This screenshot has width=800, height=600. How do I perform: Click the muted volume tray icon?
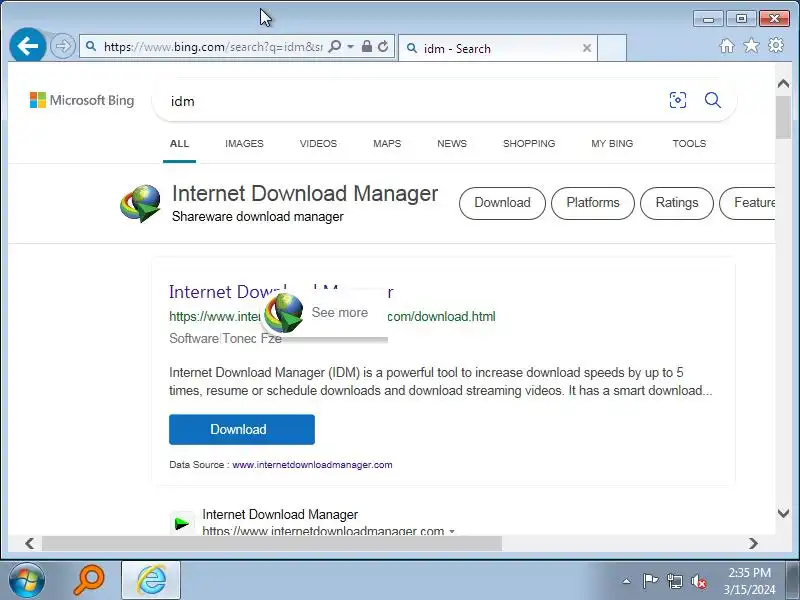pyautogui.click(x=698, y=581)
